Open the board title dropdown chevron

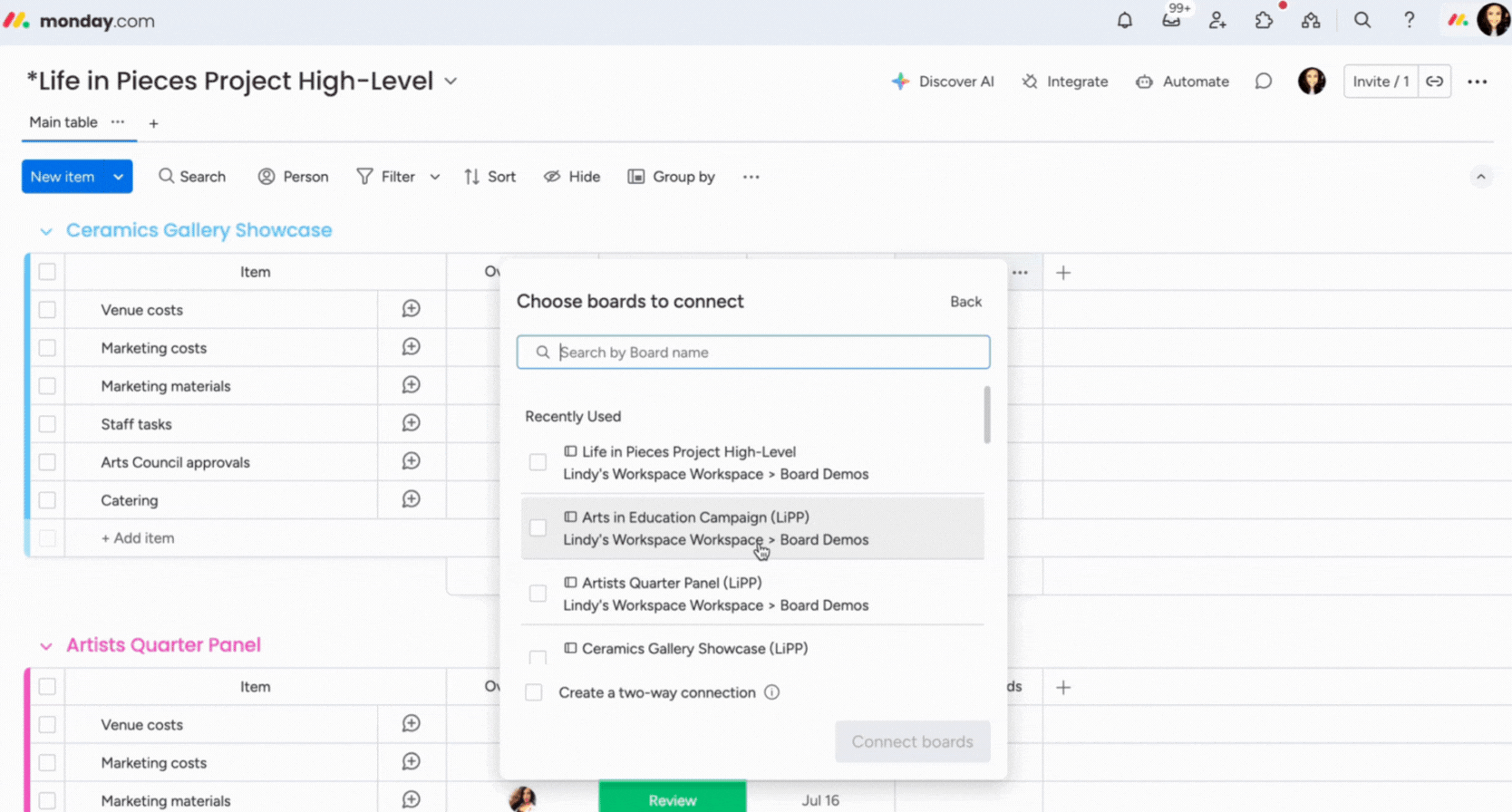(x=451, y=81)
